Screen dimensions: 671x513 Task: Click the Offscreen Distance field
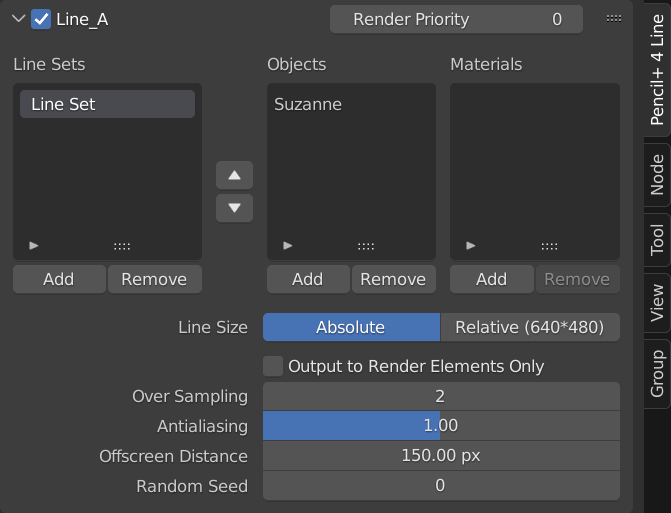click(x=441, y=456)
